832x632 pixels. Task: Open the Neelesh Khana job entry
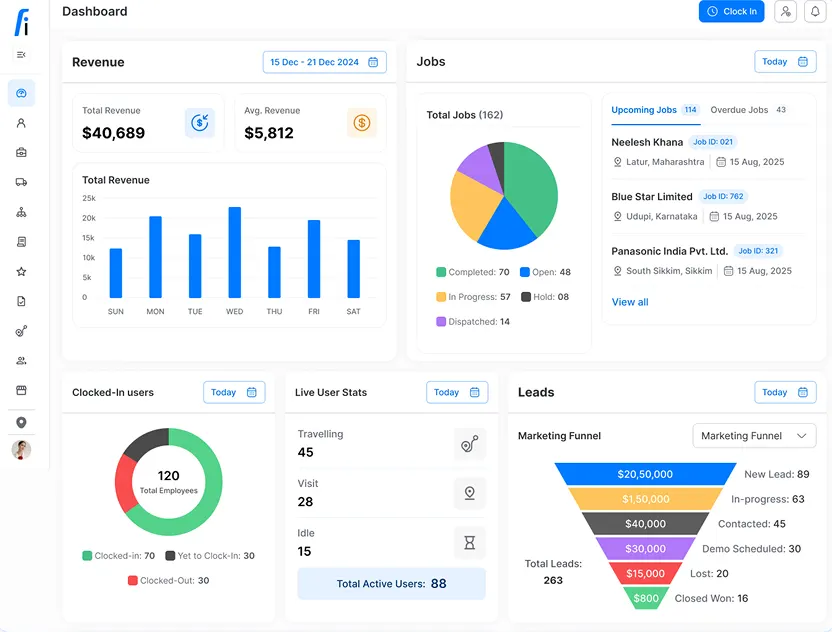point(708,152)
